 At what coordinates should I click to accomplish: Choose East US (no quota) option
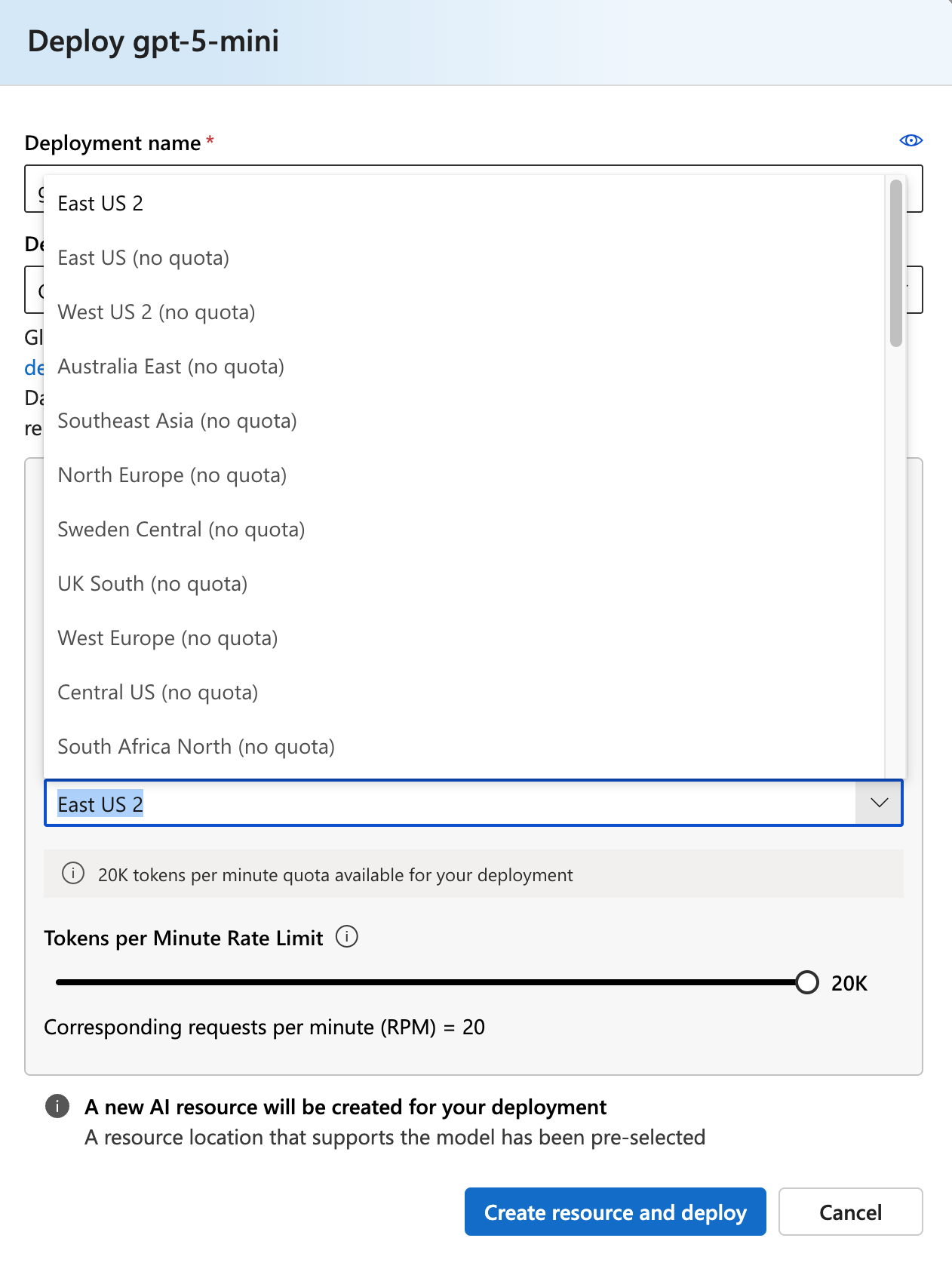pos(464,258)
